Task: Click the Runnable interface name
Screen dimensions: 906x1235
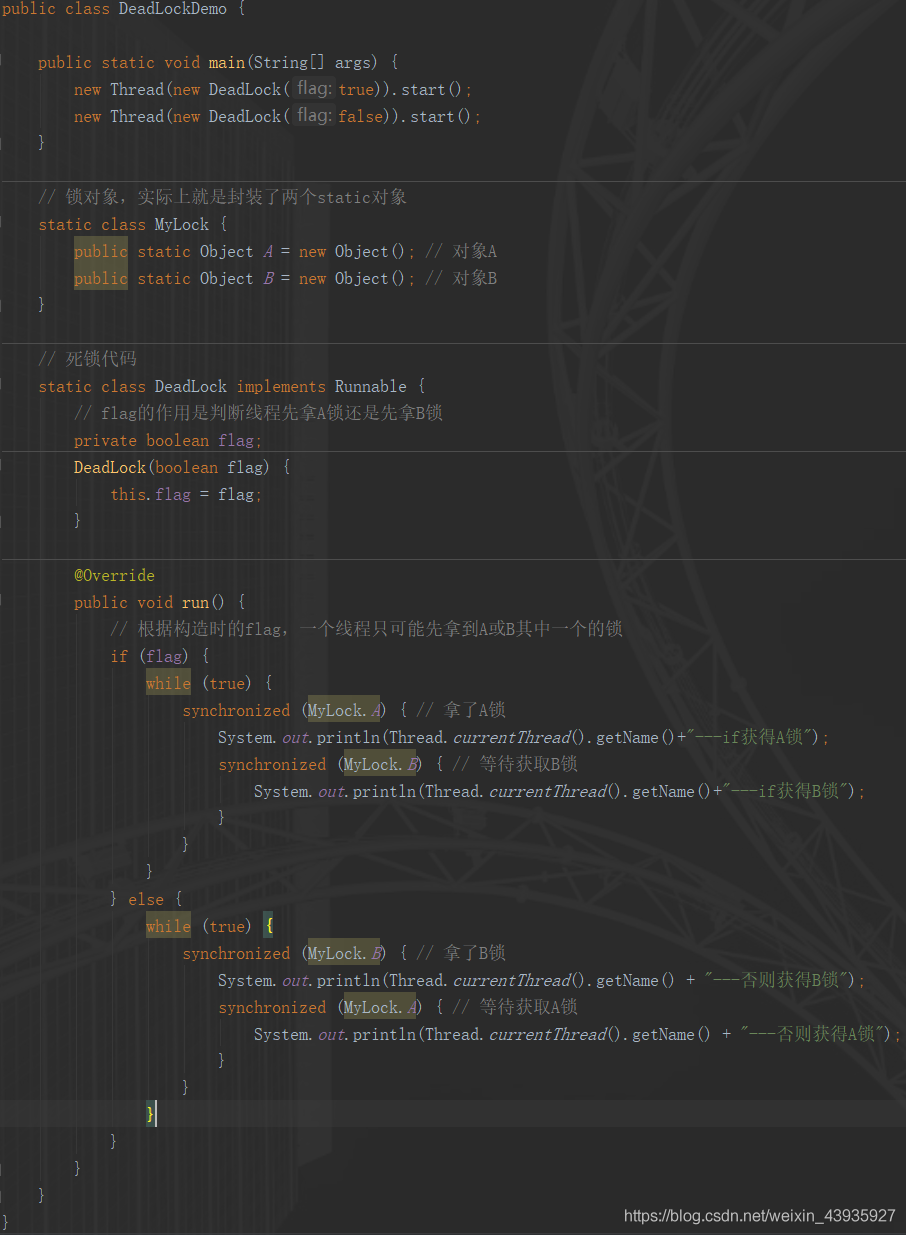Action: point(370,386)
